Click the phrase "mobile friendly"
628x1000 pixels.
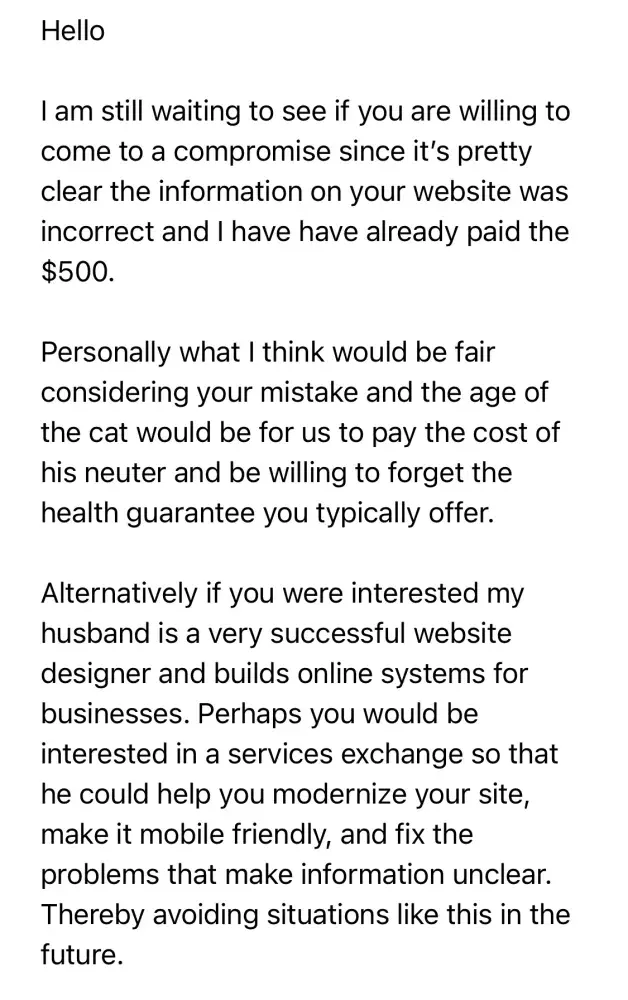[x=219, y=833]
